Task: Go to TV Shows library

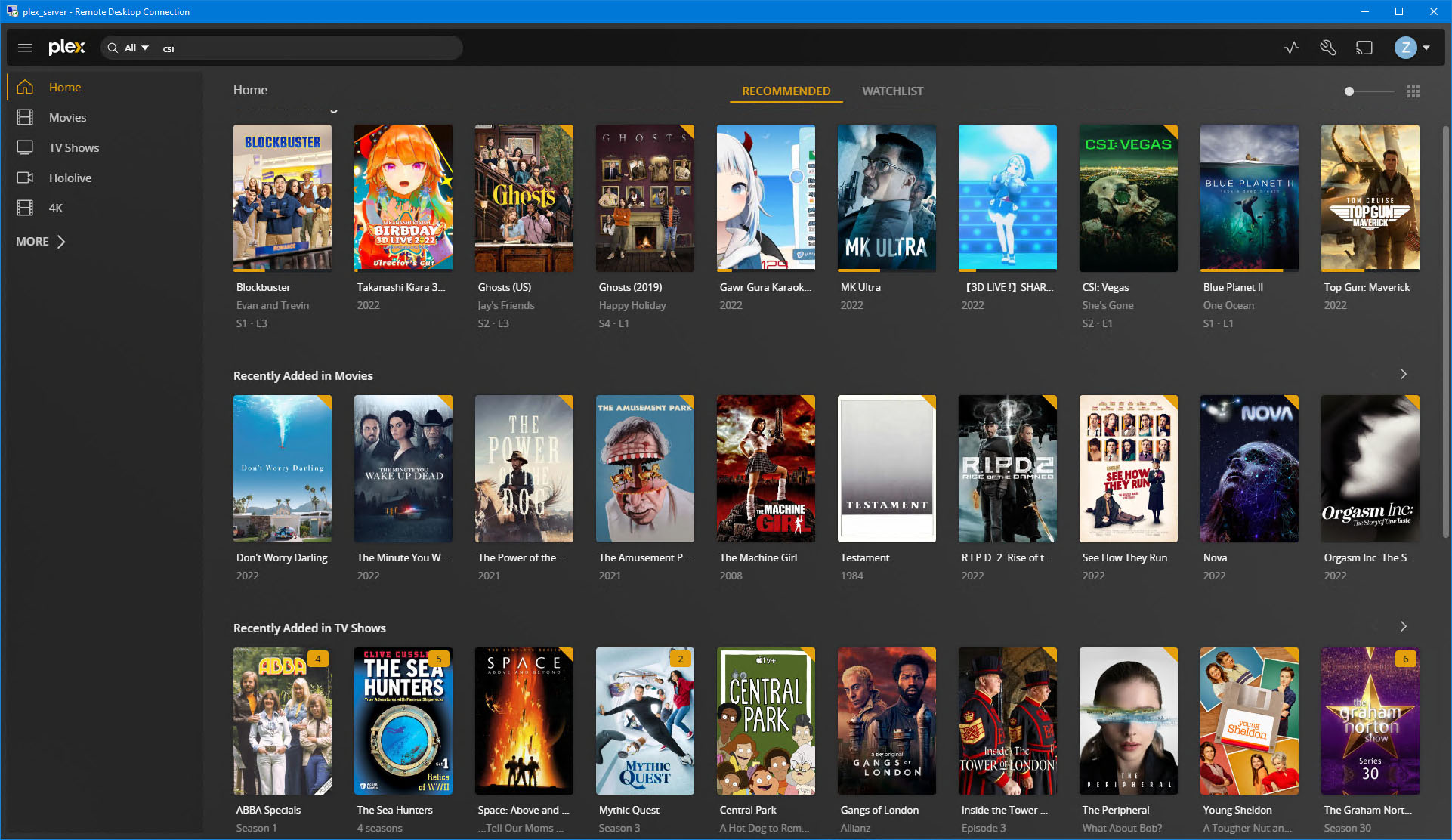Action: click(x=74, y=147)
